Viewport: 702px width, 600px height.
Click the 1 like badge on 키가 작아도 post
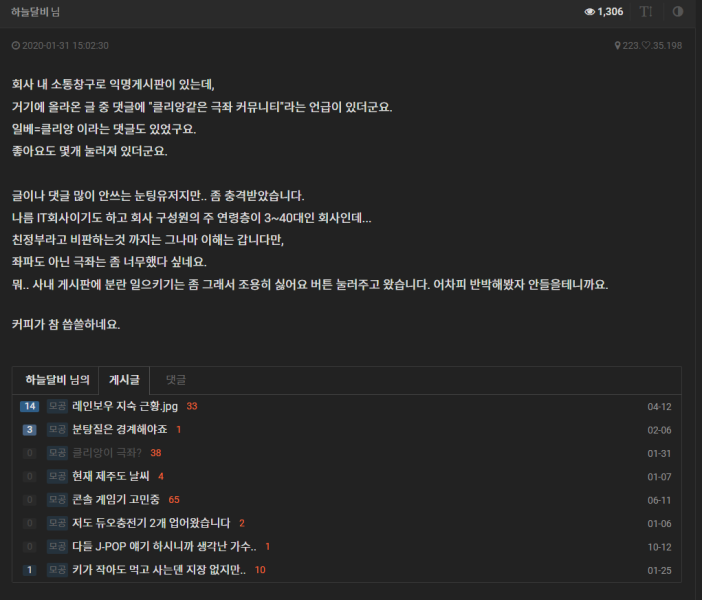[x=30, y=570]
